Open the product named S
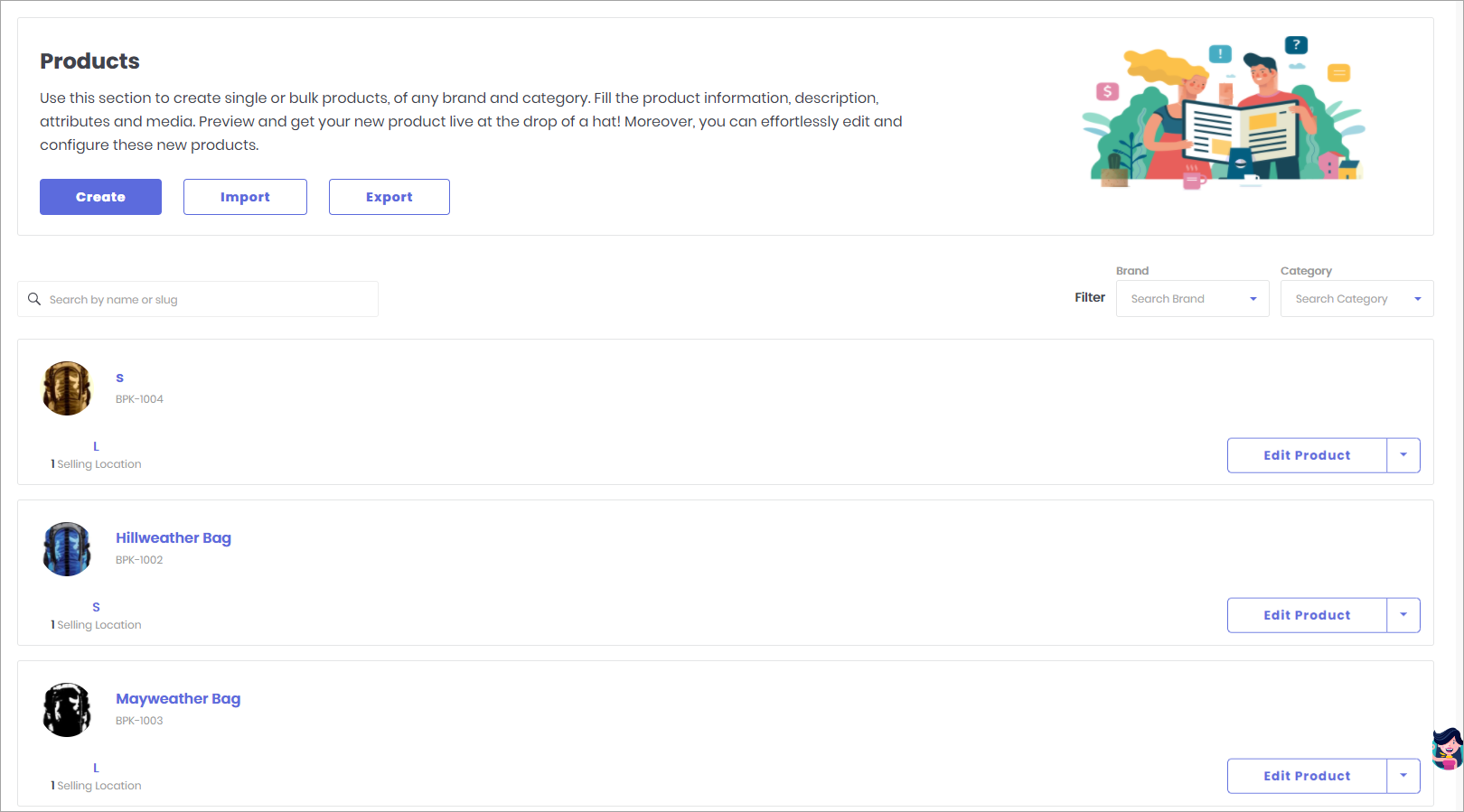Screen dimensions: 1464x812 click(x=119, y=378)
